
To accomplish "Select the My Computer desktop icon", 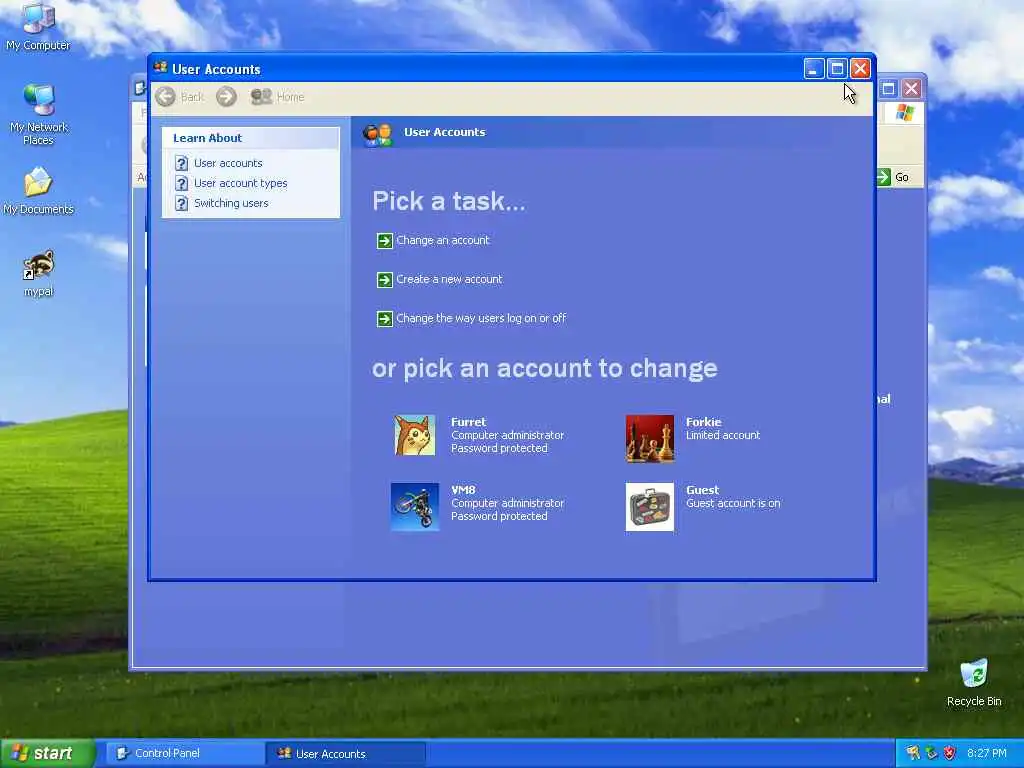I will point(39,26).
